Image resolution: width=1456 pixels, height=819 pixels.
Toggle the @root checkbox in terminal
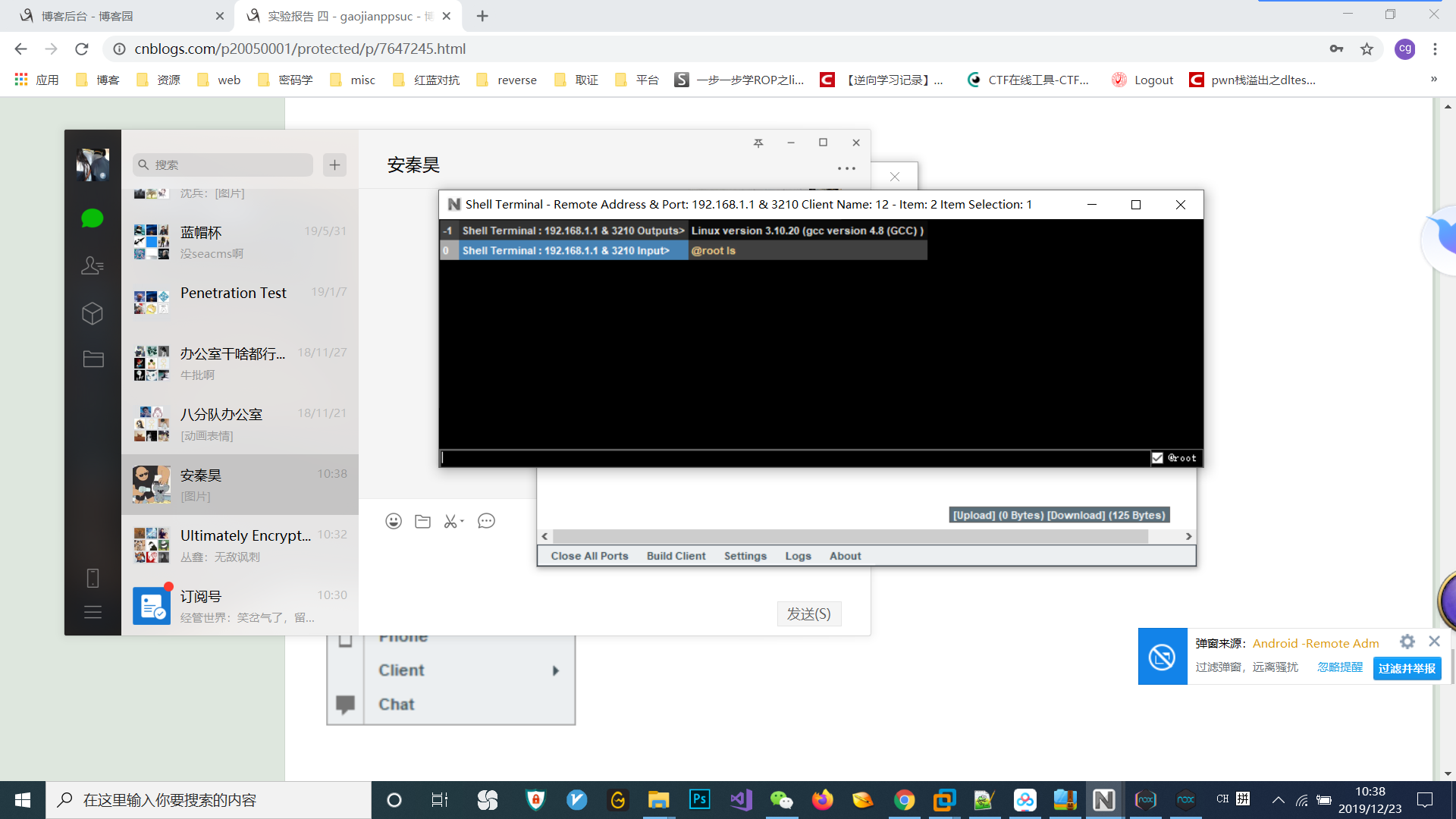pyautogui.click(x=1157, y=458)
